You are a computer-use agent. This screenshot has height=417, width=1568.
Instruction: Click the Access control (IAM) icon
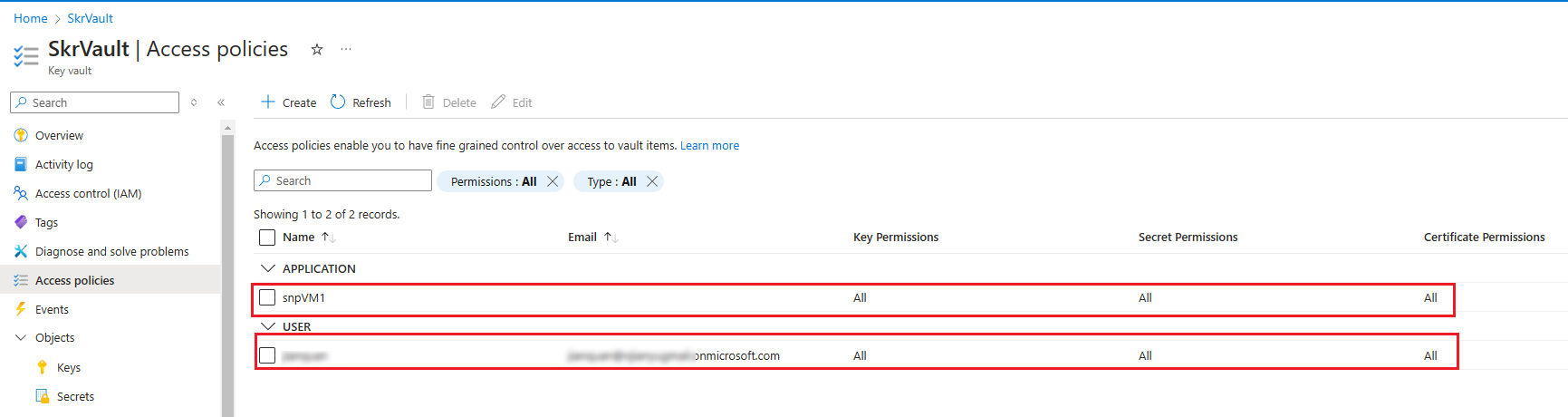[21, 193]
